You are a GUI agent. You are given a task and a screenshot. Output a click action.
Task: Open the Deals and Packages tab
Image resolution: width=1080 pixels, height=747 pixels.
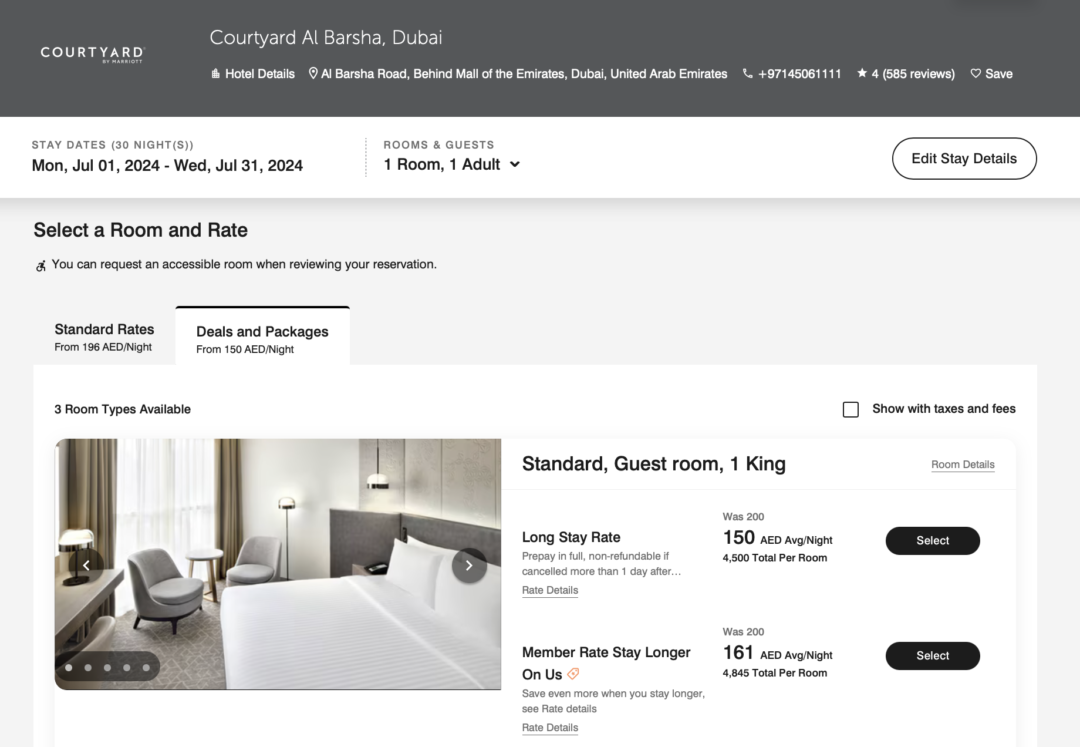coord(262,335)
